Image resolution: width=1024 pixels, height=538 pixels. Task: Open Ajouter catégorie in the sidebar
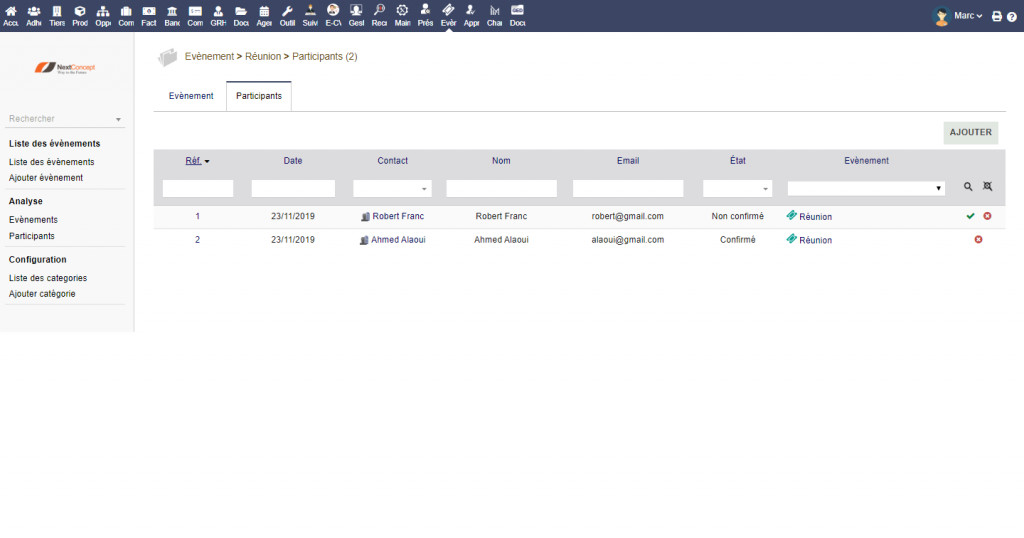point(42,294)
